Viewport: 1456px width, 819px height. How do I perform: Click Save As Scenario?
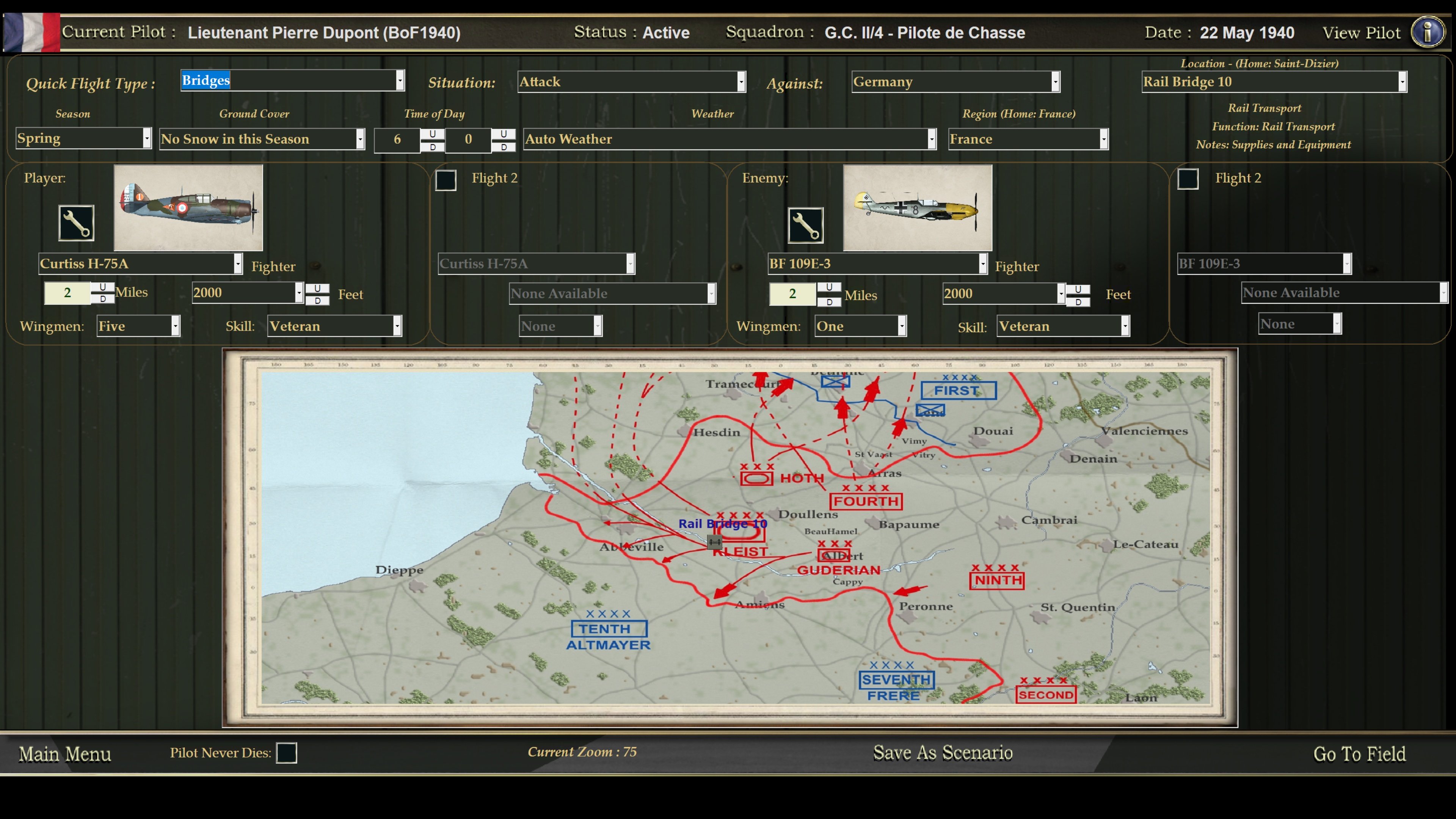pyautogui.click(x=943, y=753)
